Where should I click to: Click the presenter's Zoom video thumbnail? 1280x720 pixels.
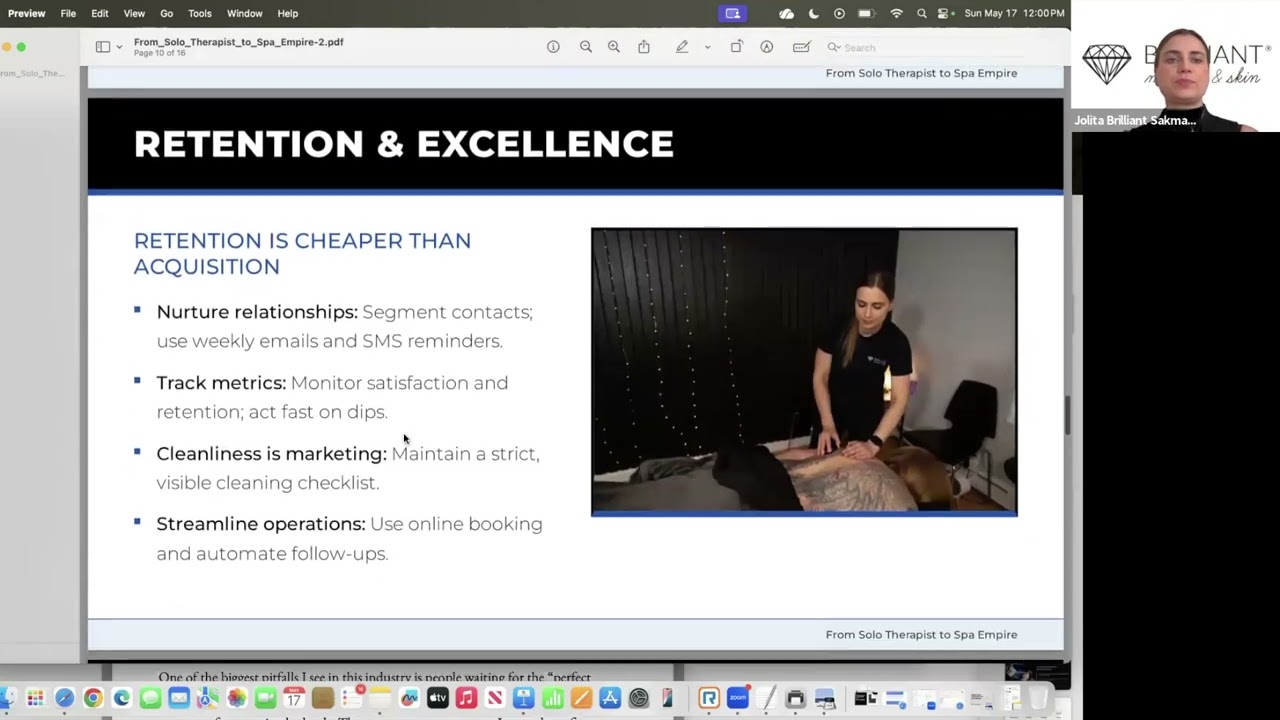(1176, 66)
